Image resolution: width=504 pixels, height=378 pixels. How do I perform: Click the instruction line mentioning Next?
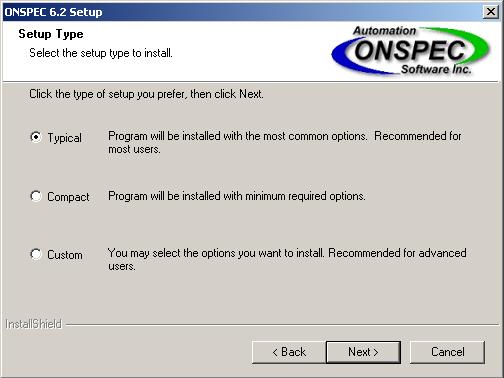146,94
